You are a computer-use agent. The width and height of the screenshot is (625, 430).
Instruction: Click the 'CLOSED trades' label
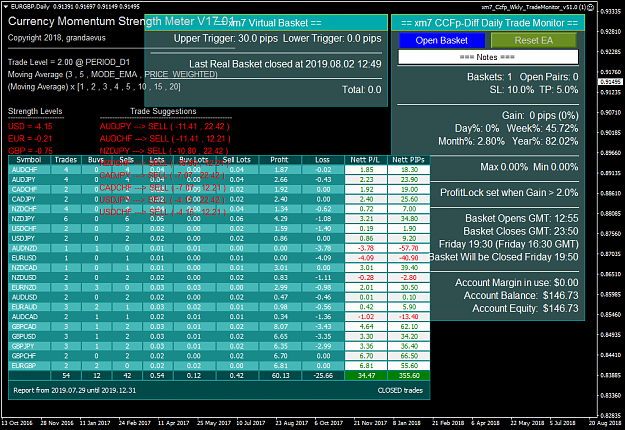(x=400, y=391)
